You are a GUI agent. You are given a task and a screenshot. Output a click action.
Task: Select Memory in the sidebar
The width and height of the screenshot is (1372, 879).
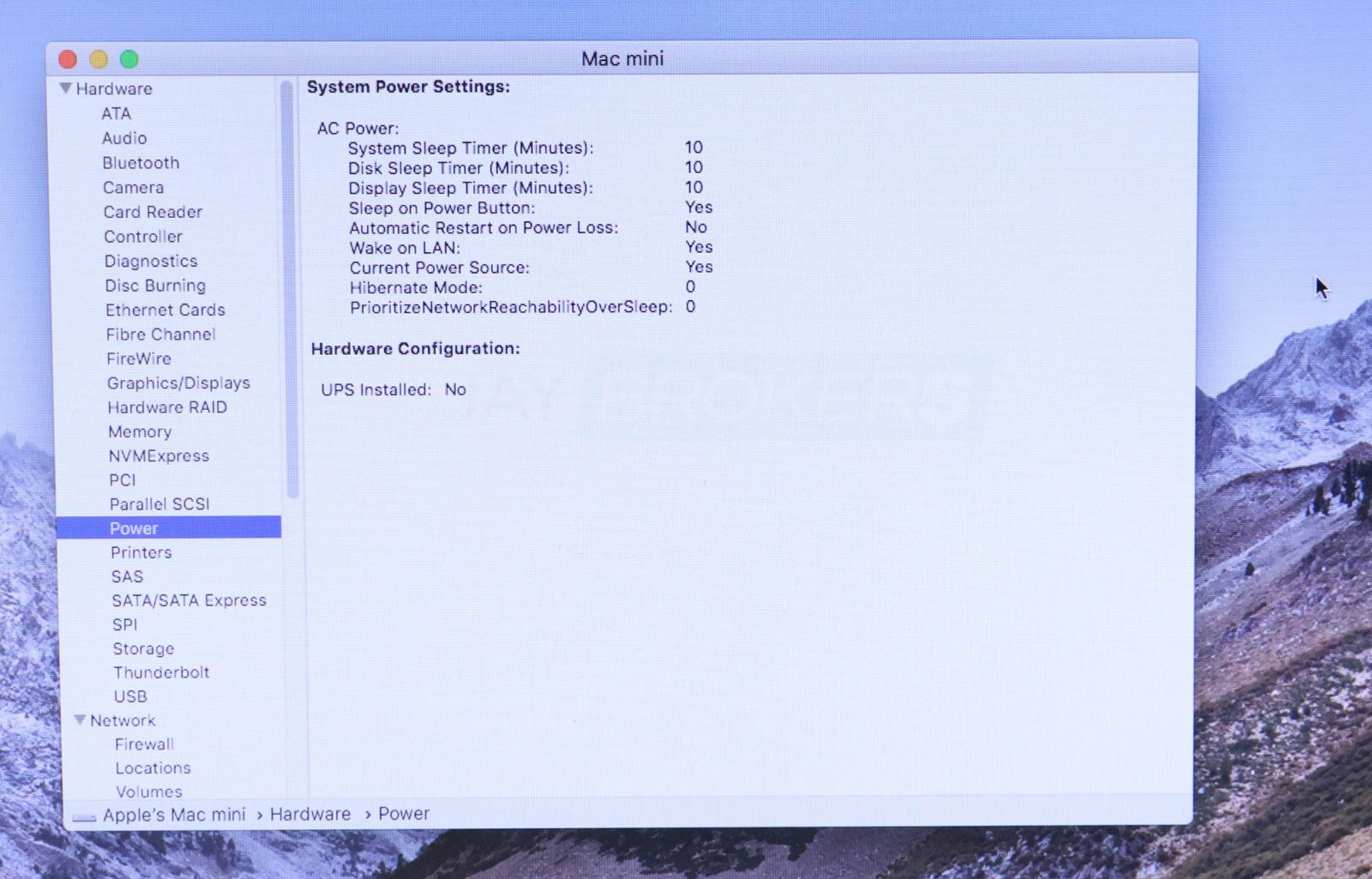pos(140,432)
